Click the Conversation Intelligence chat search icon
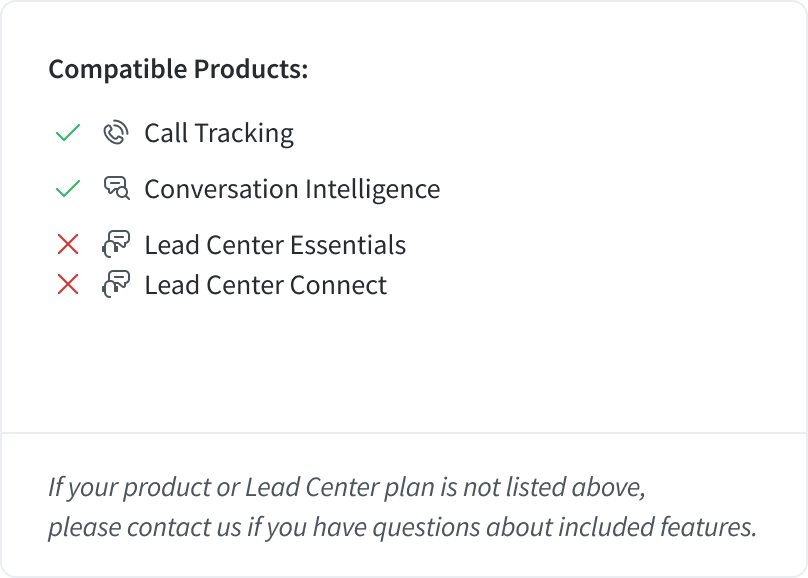This screenshot has height=578, width=808. tap(116, 189)
